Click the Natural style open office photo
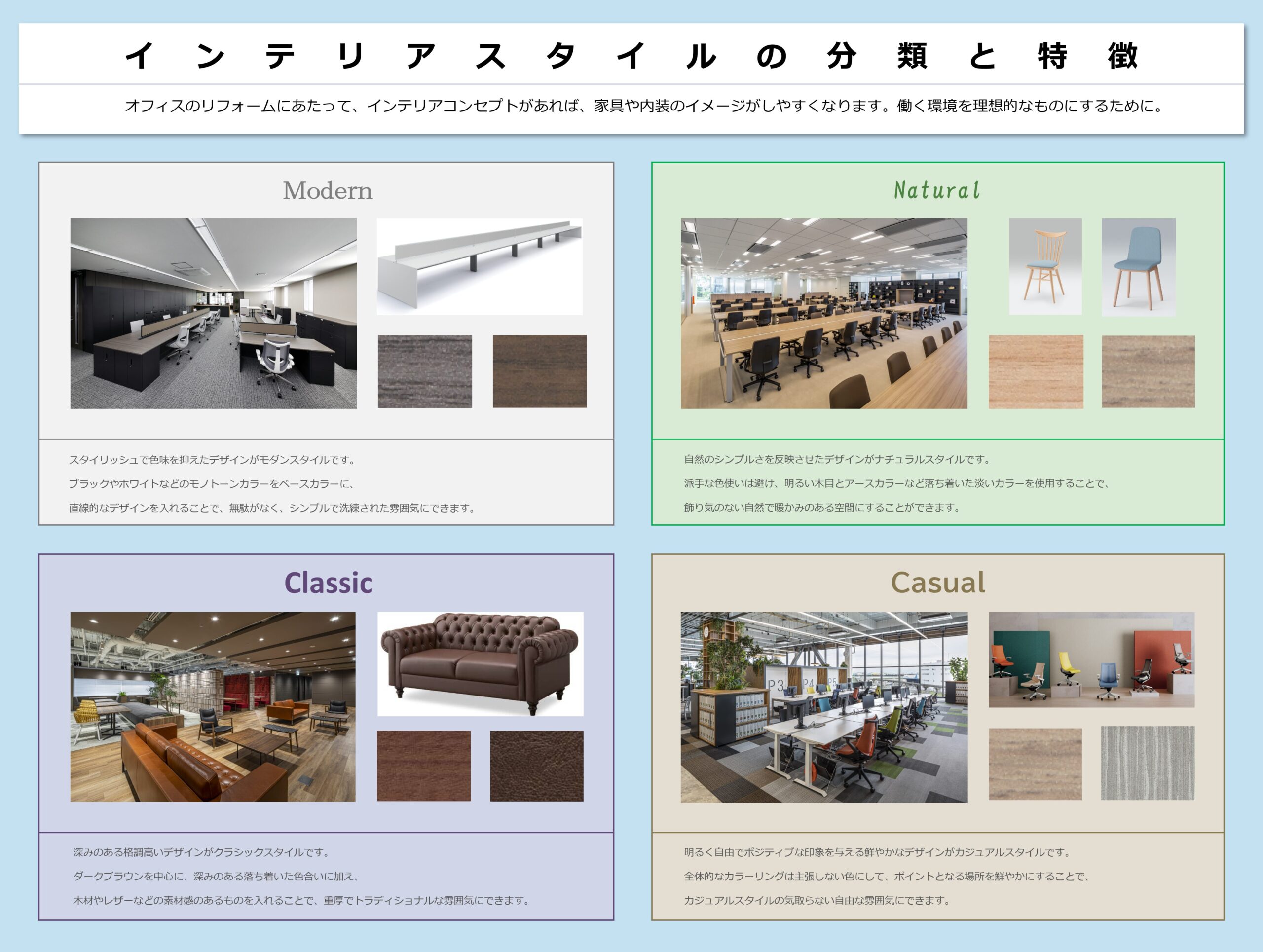1263x952 pixels. tap(823, 313)
